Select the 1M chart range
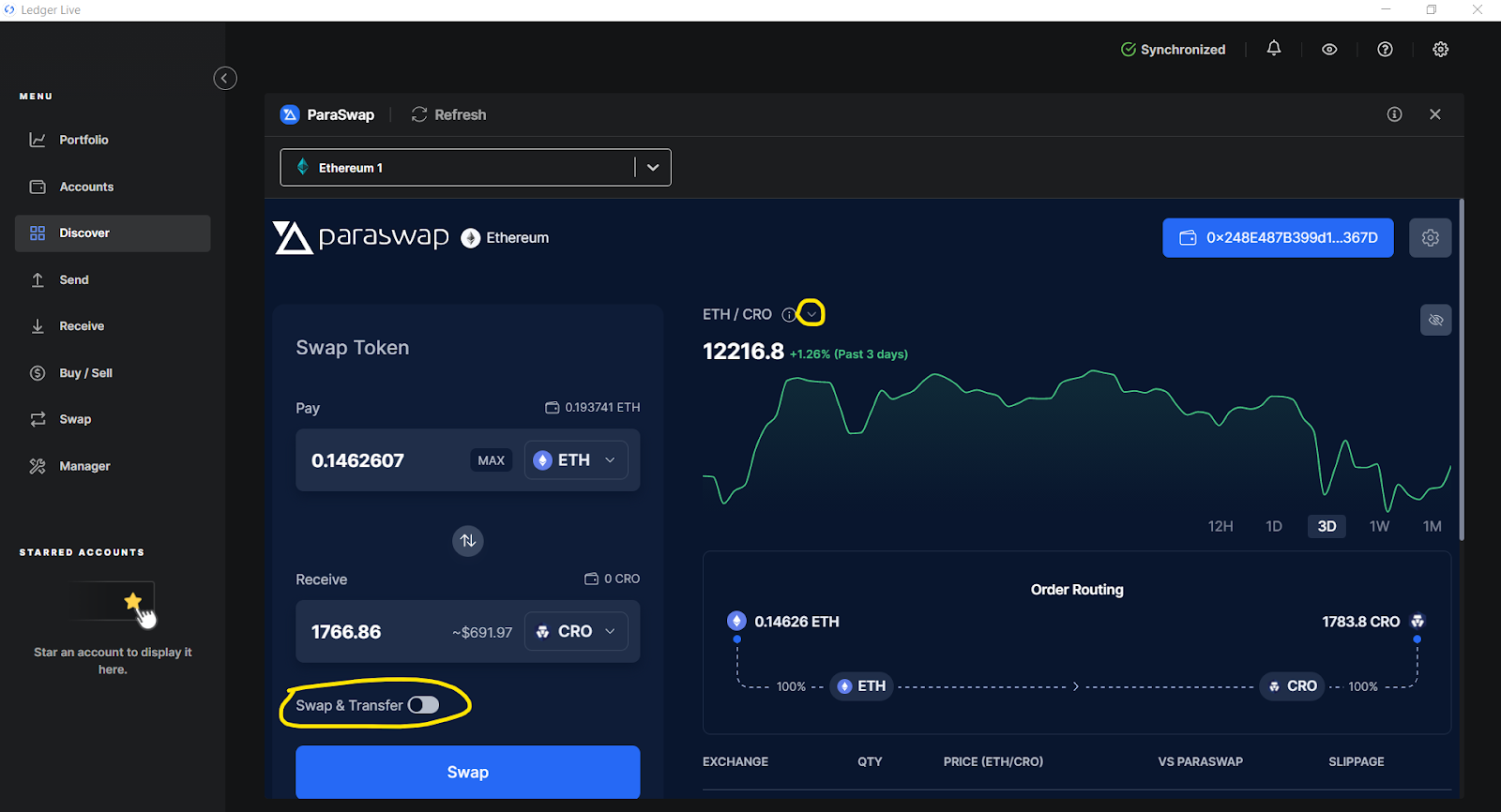 tap(1433, 527)
